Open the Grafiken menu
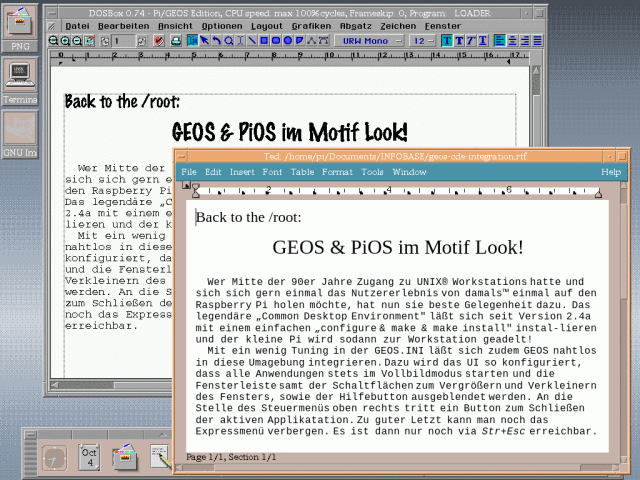 (311, 26)
